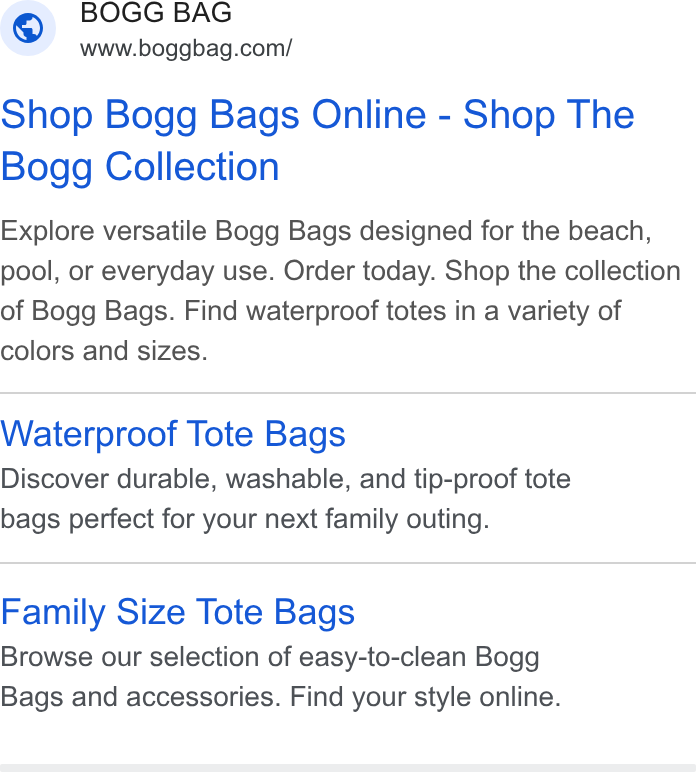696x772 pixels.
Task: Click the divider line above Waterproof Tote Bags
Action: [x=348, y=393]
